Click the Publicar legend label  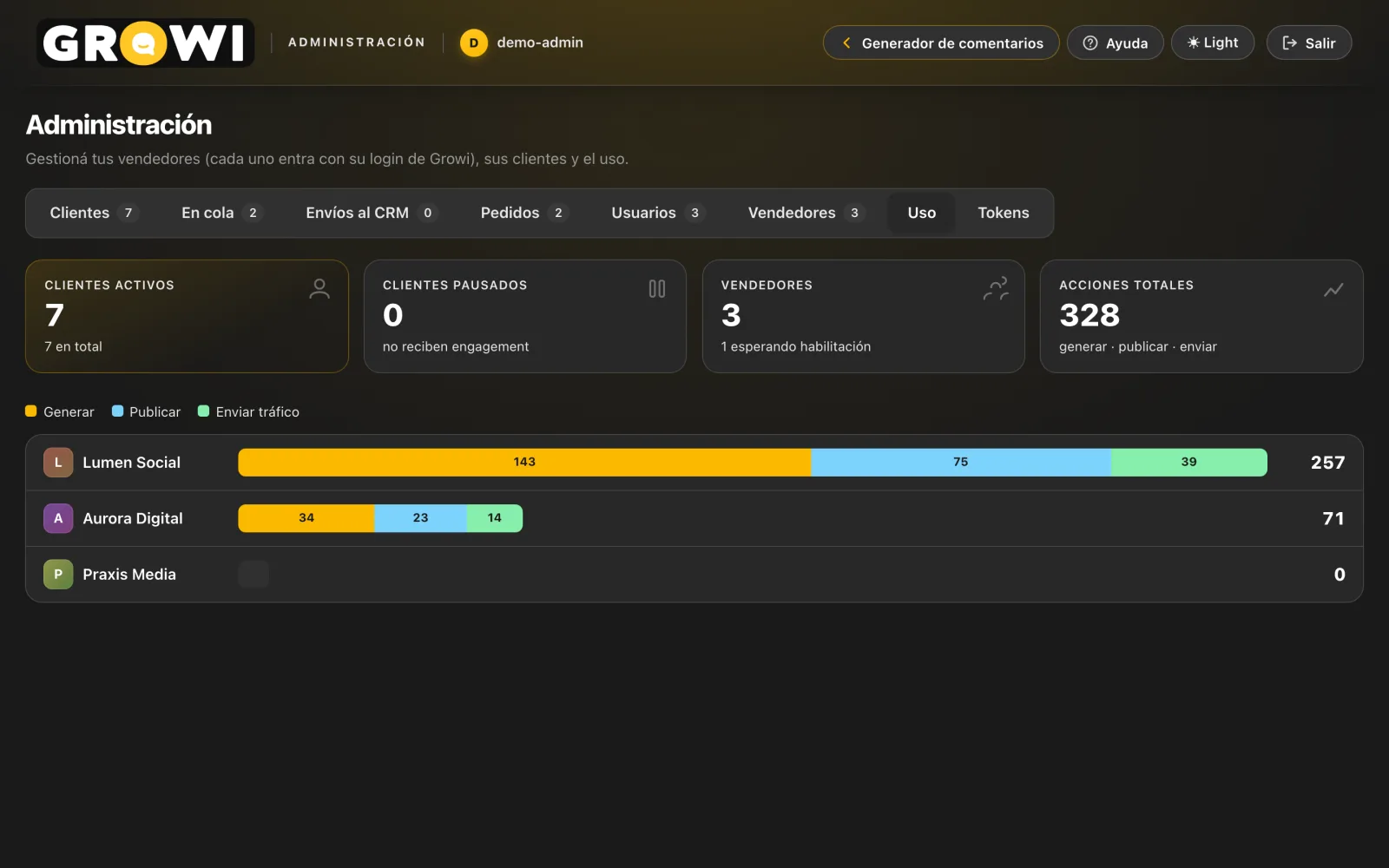coord(155,411)
